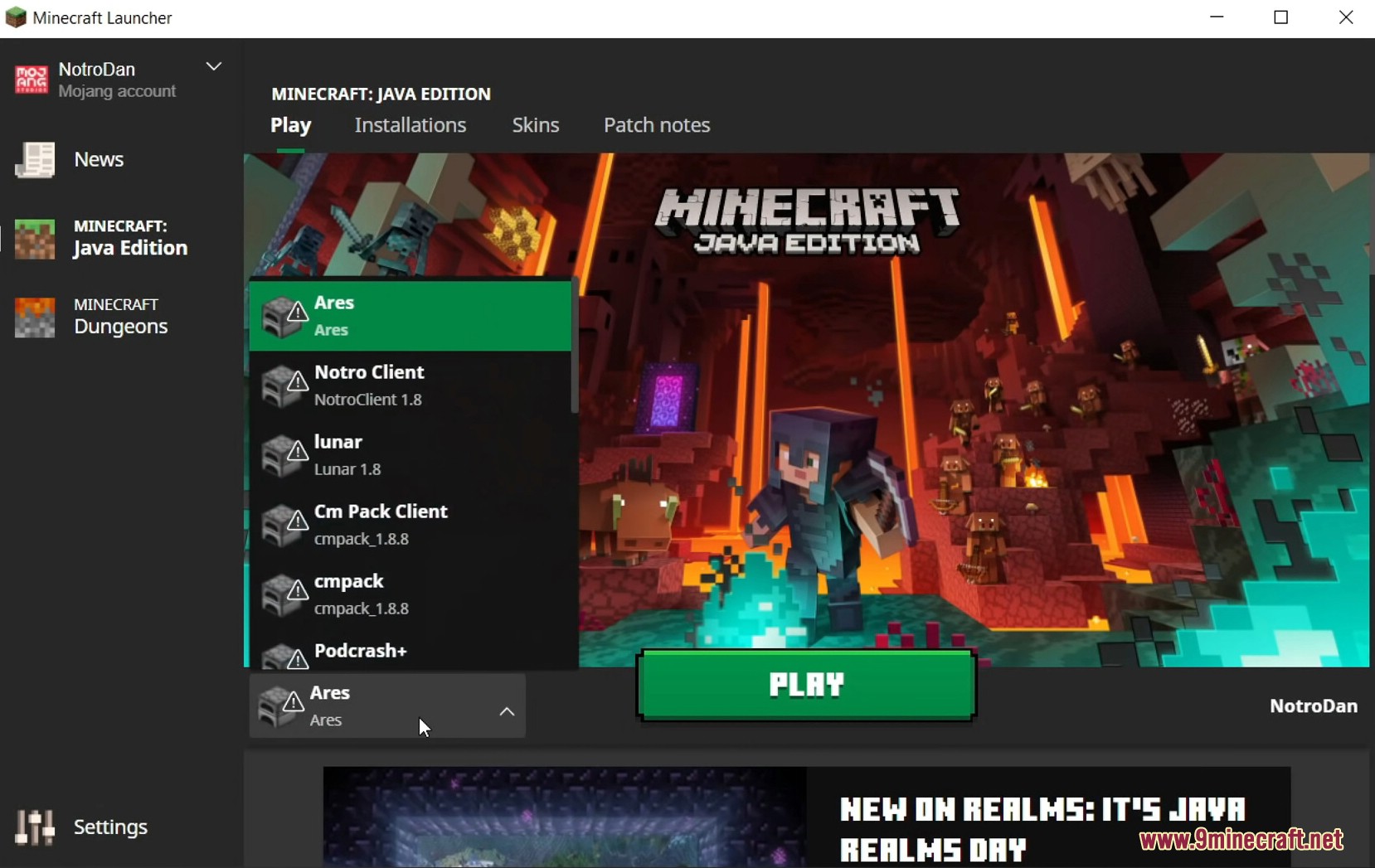1375x868 pixels.
Task: Click Notro Client installation icon
Action: pyautogui.click(x=284, y=386)
